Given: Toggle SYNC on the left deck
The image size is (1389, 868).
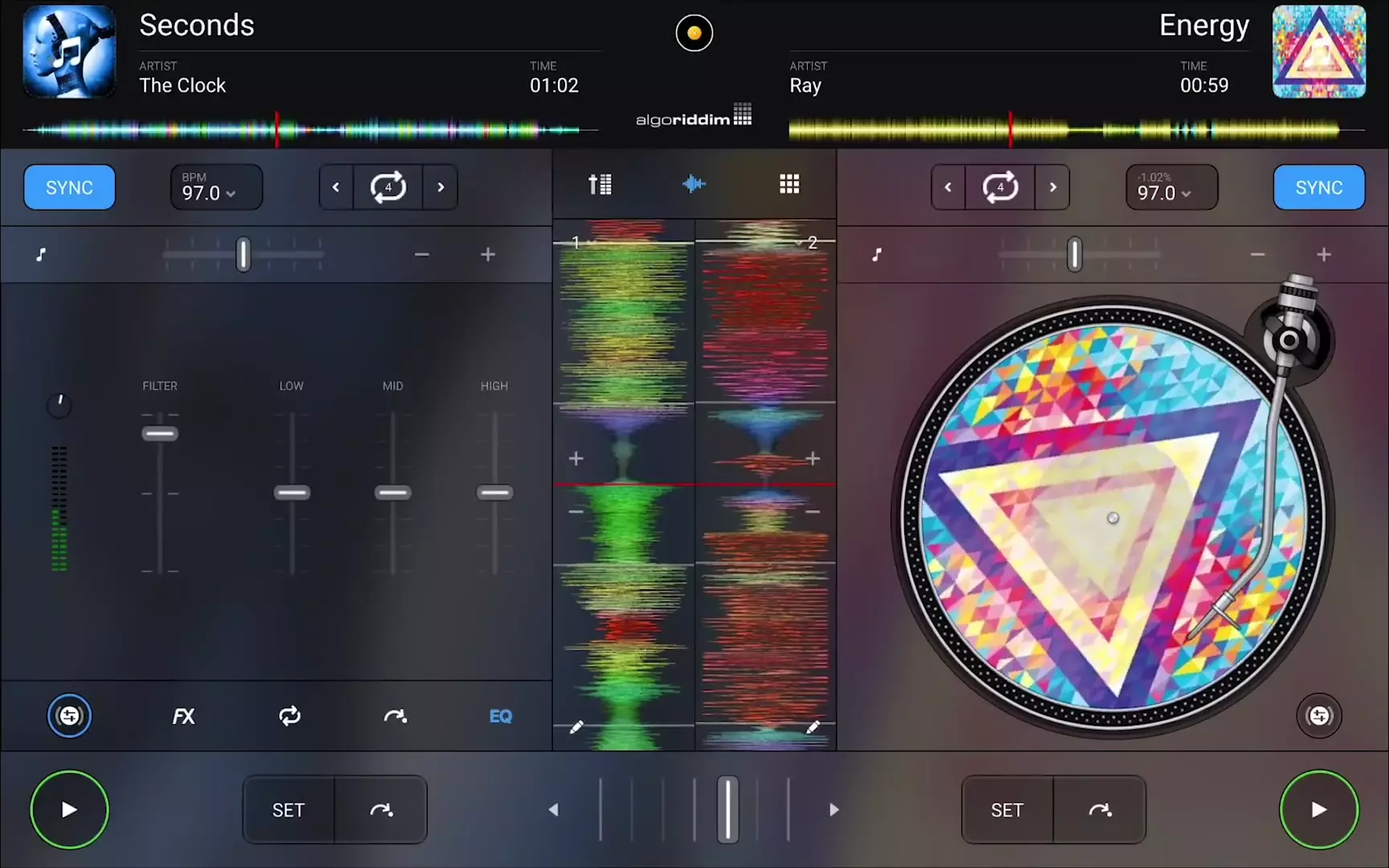Looking at the screenshot, I should click(x=69, y=187).
